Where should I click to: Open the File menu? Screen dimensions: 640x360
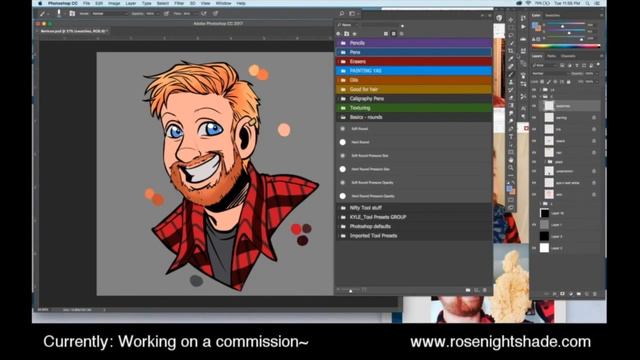pyautogui.click(x=87, y=3)
